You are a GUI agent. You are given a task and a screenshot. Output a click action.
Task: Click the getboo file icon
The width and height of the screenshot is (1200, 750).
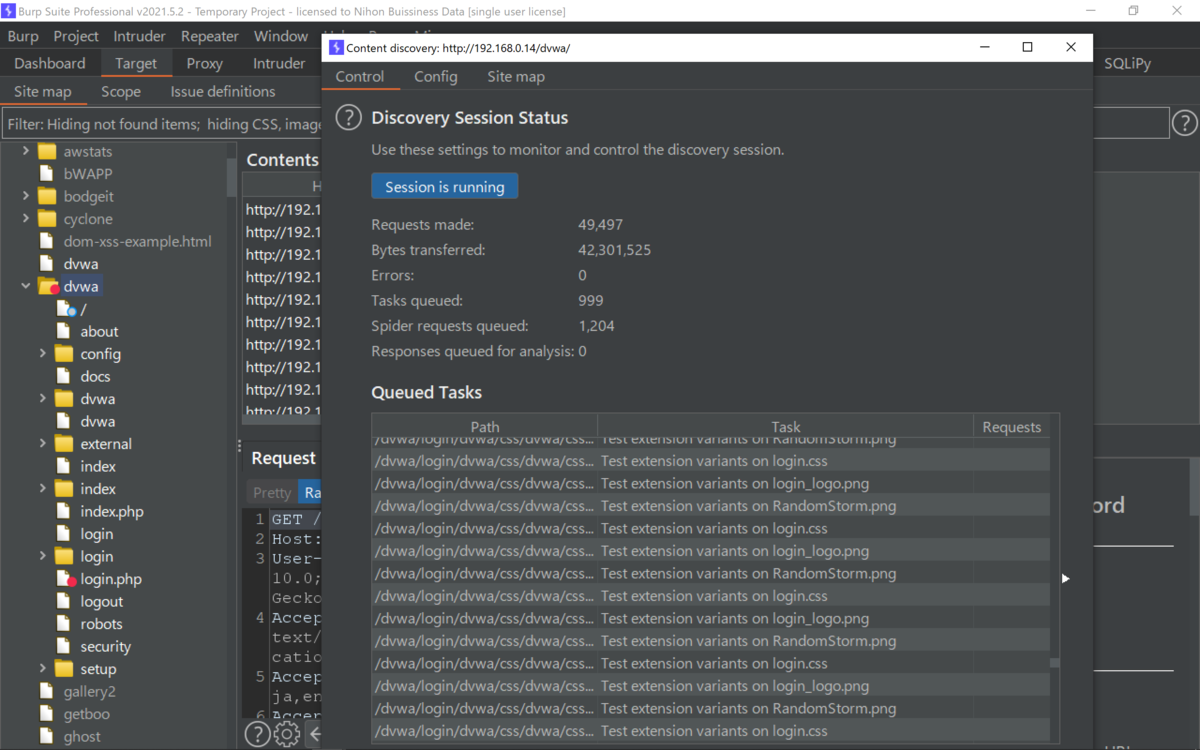point(46,714)
